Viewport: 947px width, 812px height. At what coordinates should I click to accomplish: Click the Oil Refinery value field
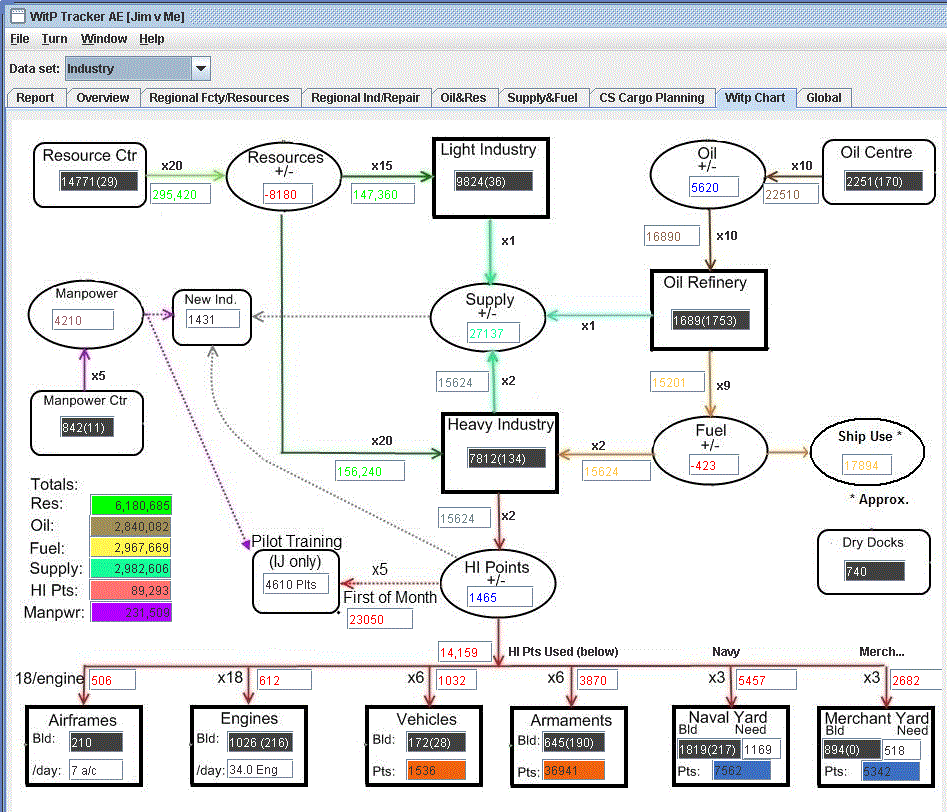[710, 320]
